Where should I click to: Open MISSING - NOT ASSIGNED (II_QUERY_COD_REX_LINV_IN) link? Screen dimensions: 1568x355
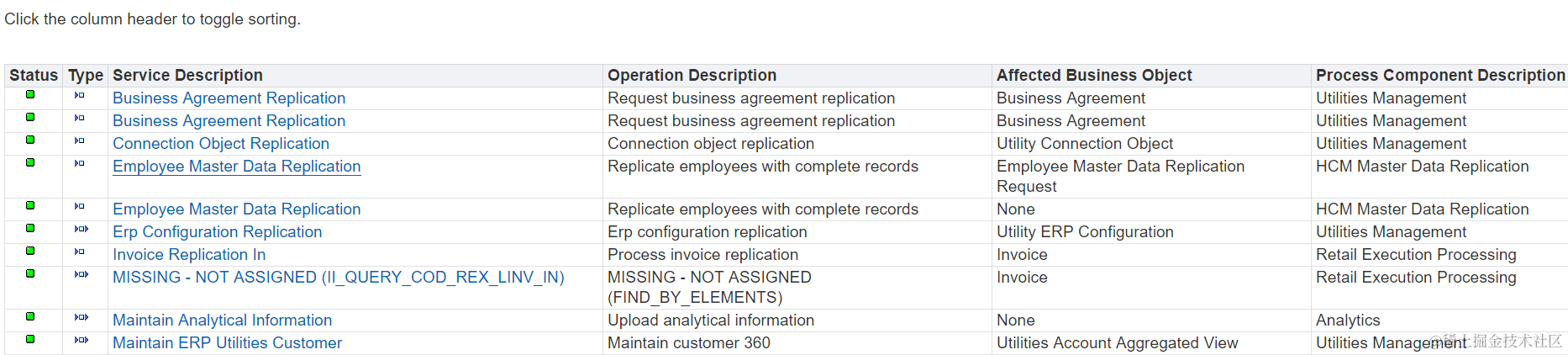339,278
